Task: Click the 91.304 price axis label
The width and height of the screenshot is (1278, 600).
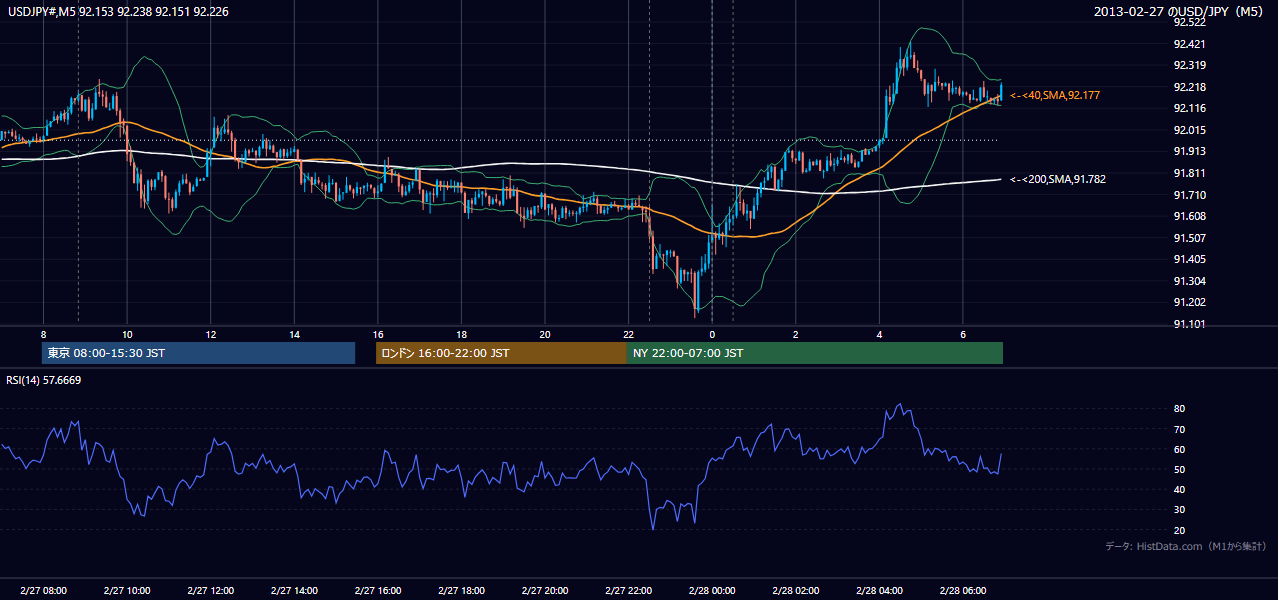Action: (x=1190, y=281)
